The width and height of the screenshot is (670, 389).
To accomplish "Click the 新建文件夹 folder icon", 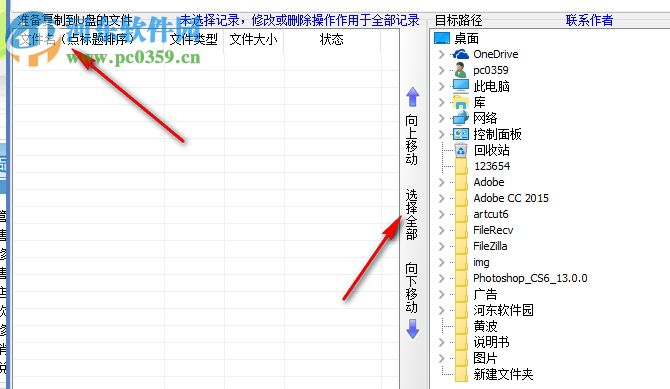I will click(461, 374).
